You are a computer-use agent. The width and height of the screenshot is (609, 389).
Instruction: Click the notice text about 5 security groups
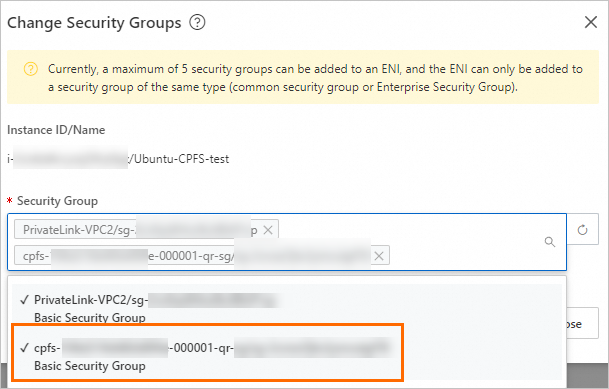coord(315,78)
